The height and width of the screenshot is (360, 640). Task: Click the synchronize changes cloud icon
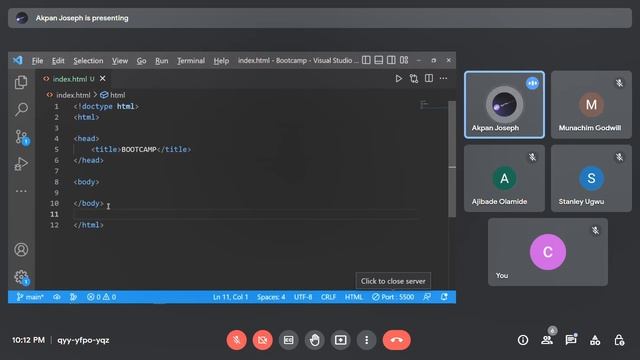pos(57,297)
